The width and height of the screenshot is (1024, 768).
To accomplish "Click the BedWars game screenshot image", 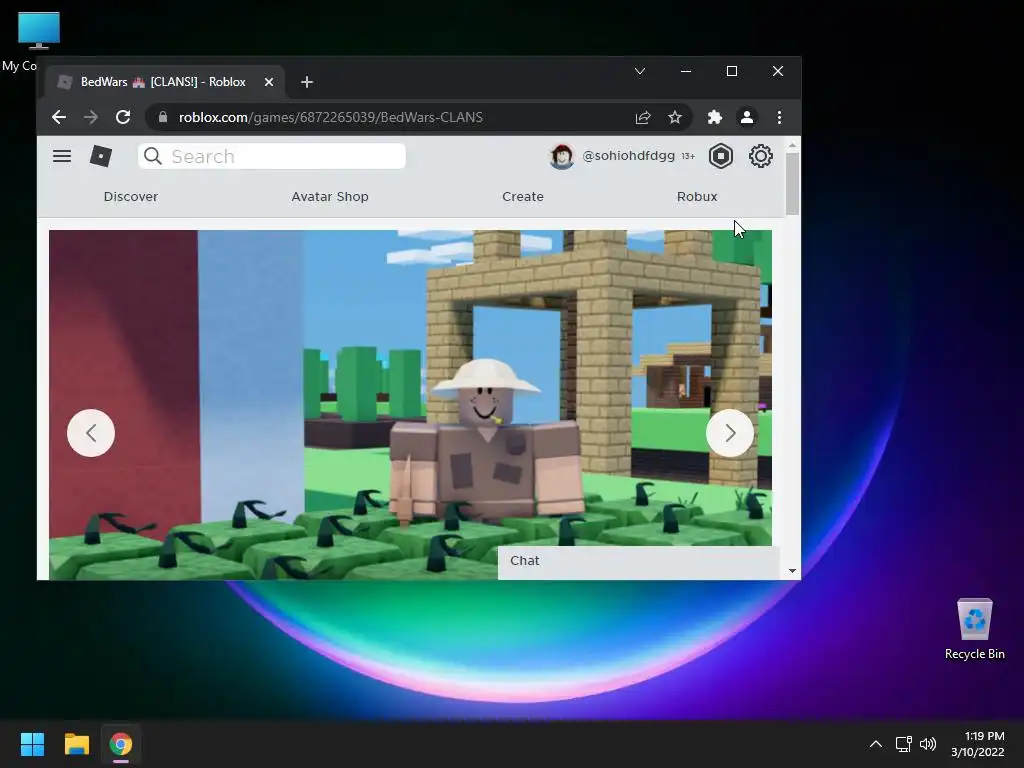I will (x=410, y=405).
